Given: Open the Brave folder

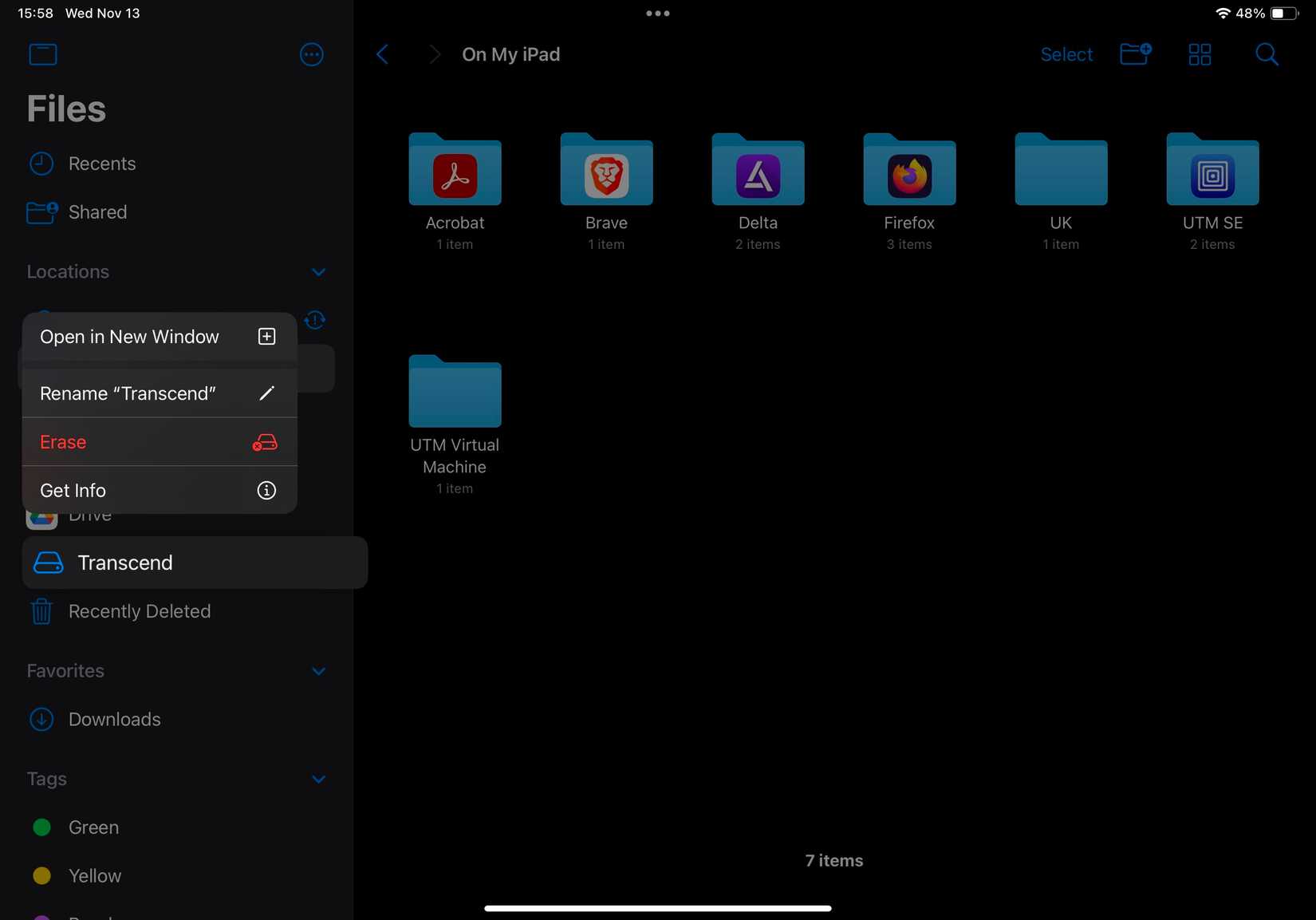Looking at the screenshot, I should click(606, 192).
